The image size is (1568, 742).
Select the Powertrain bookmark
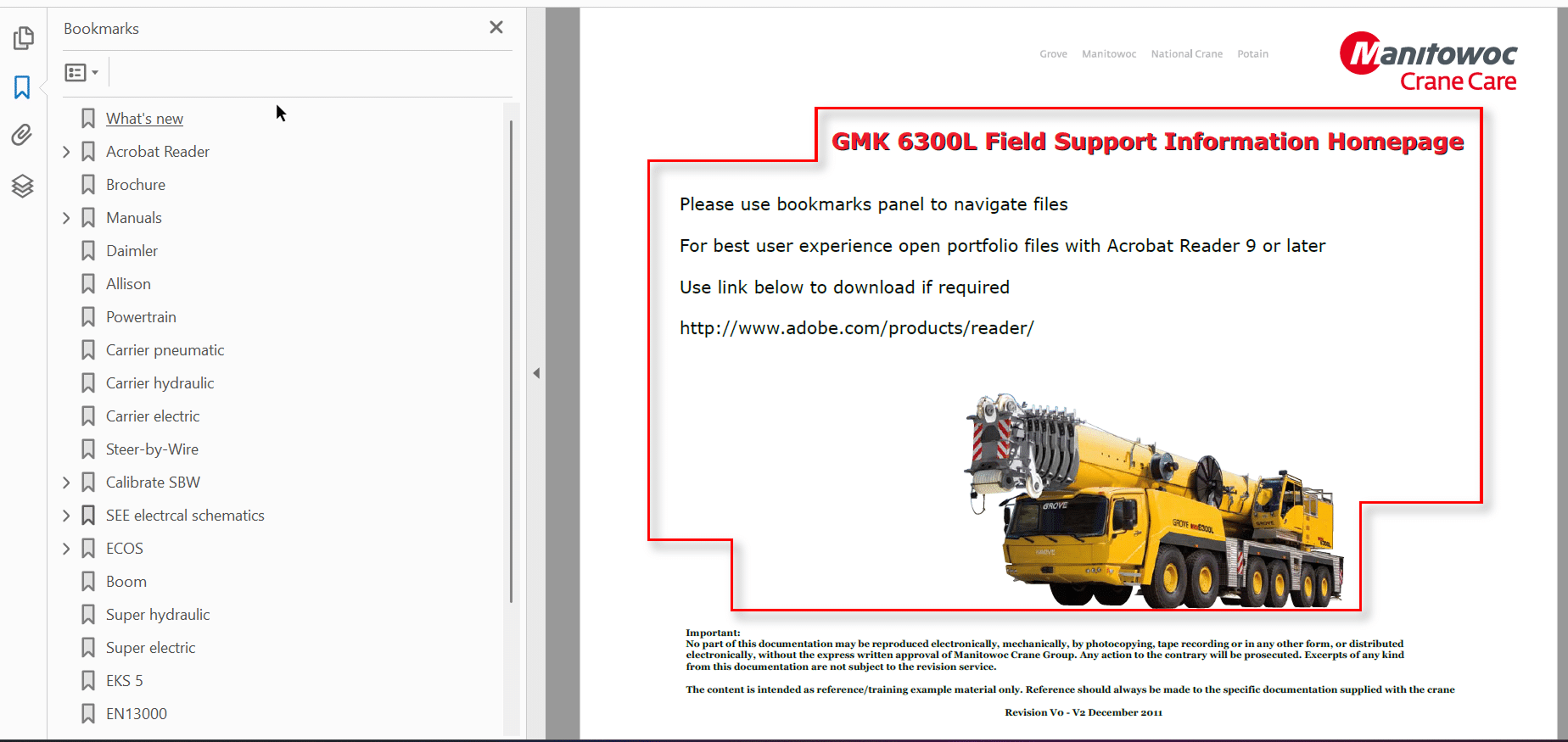[141, 317]
